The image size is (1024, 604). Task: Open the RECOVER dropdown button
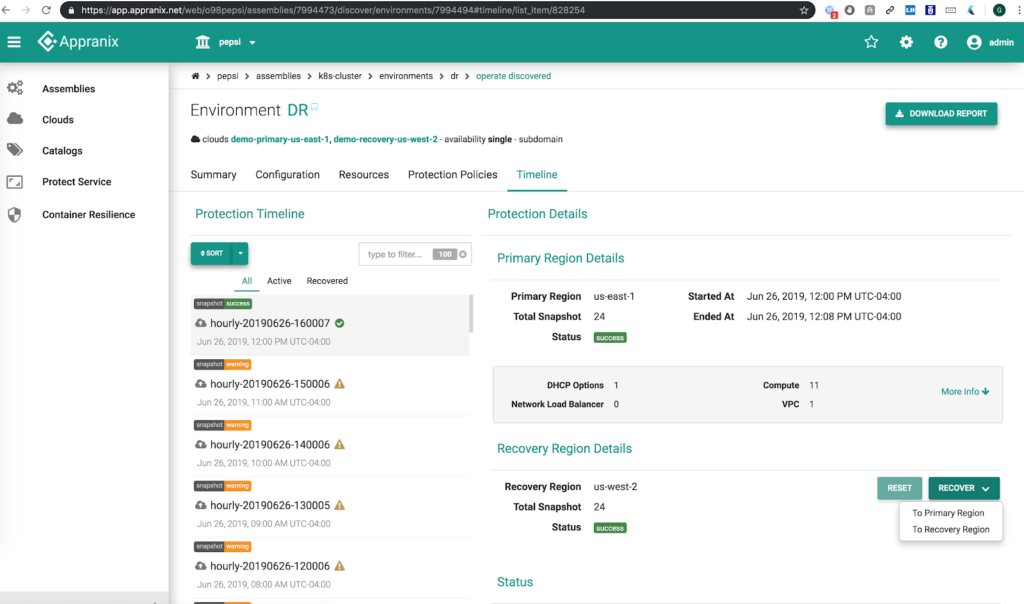(964, 488)
